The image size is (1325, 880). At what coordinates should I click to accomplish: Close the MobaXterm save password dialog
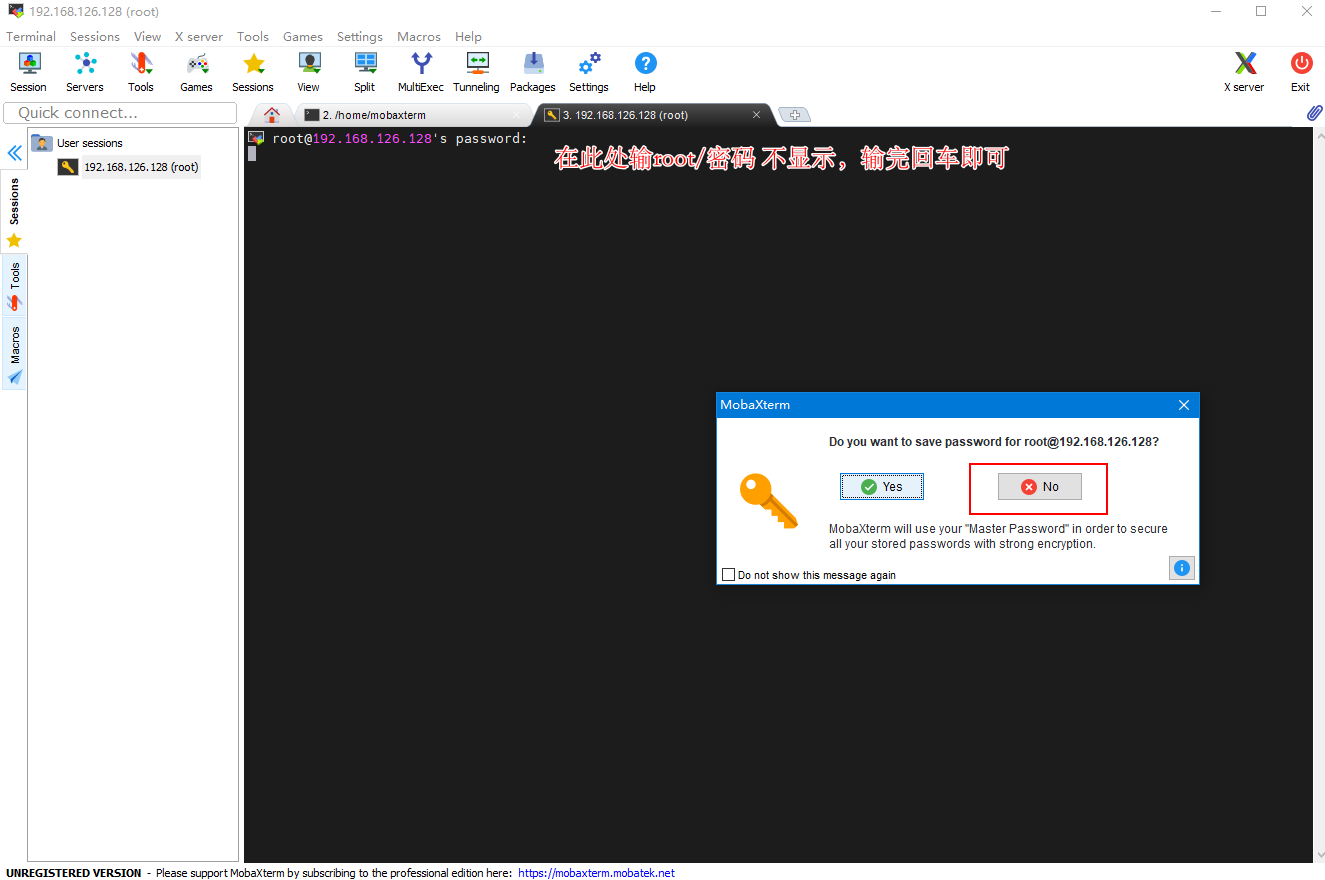pos(1184,405)
